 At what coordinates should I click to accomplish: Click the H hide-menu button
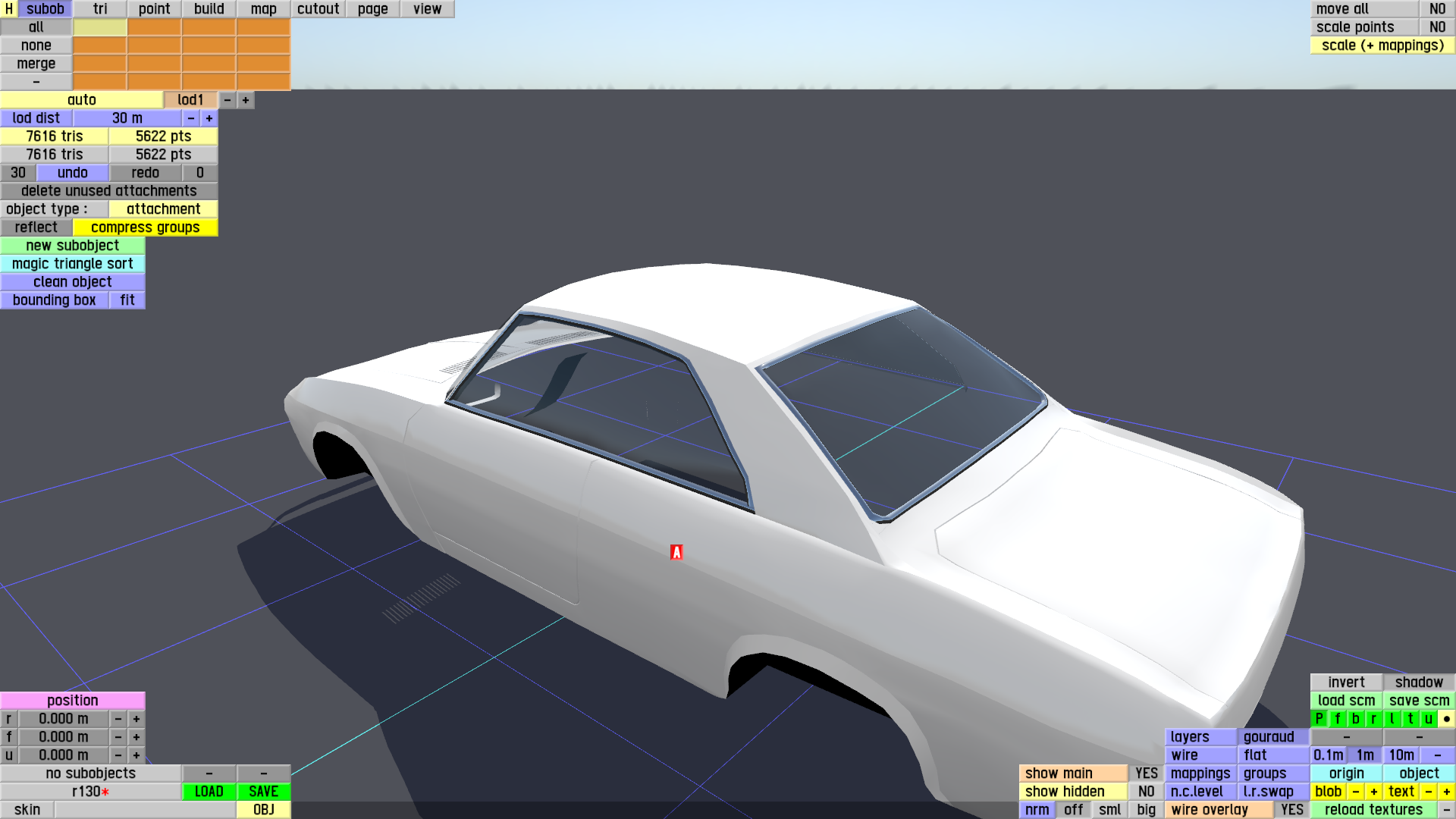coord(8,9)
